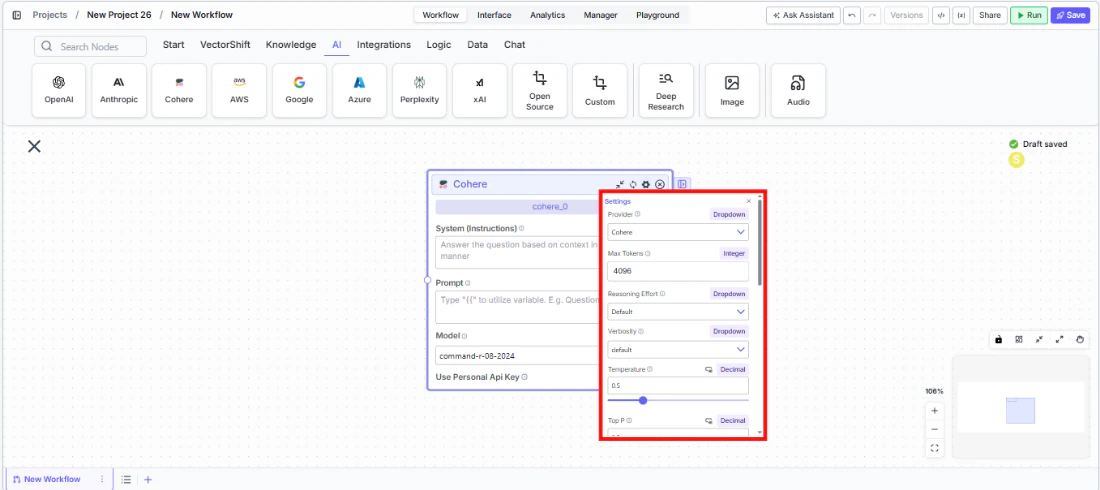Save the workflow
The height and width of the screenshot is (490, 1100).
(1071, 15)
